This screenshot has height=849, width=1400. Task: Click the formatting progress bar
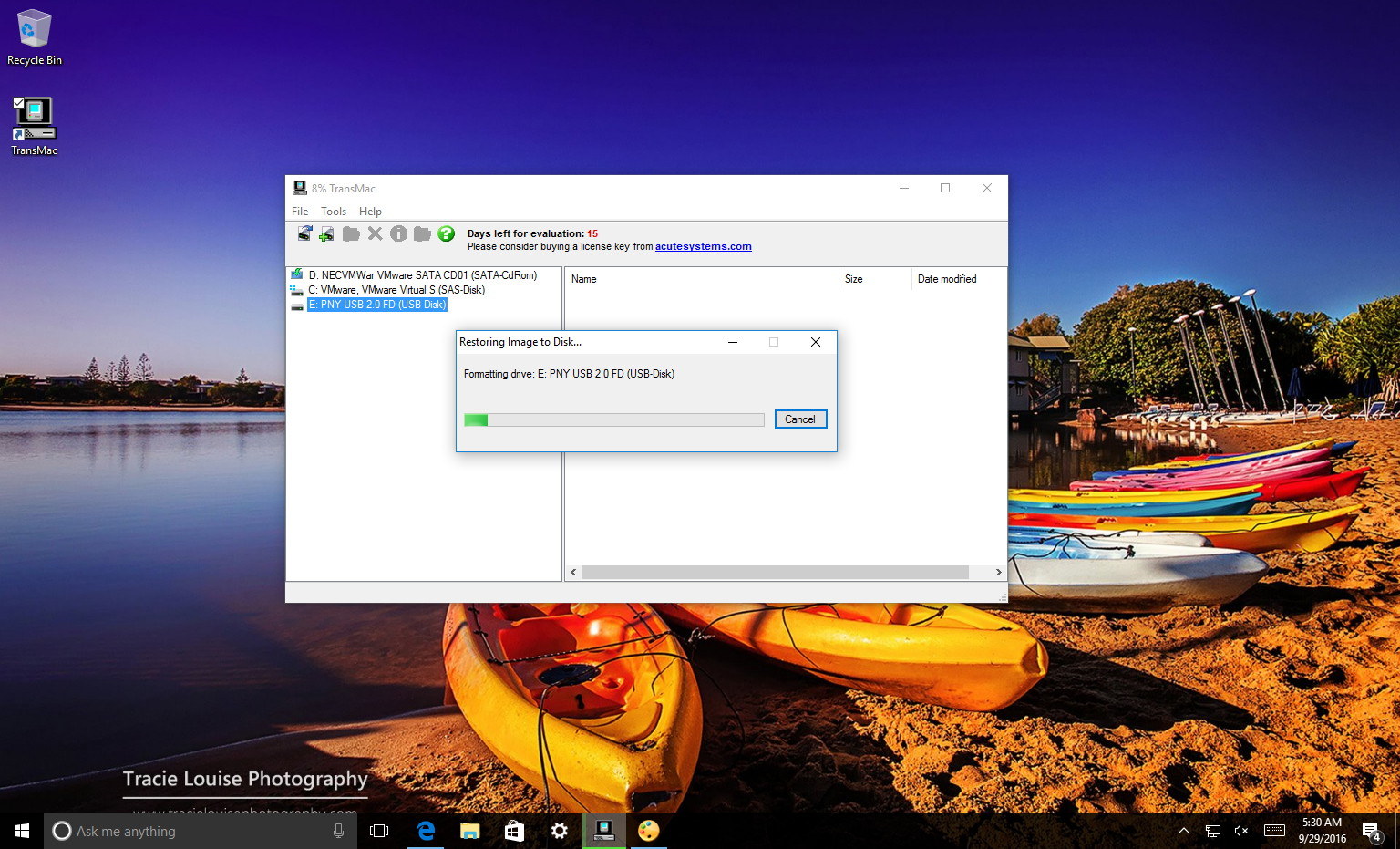[x=613, y=419]
